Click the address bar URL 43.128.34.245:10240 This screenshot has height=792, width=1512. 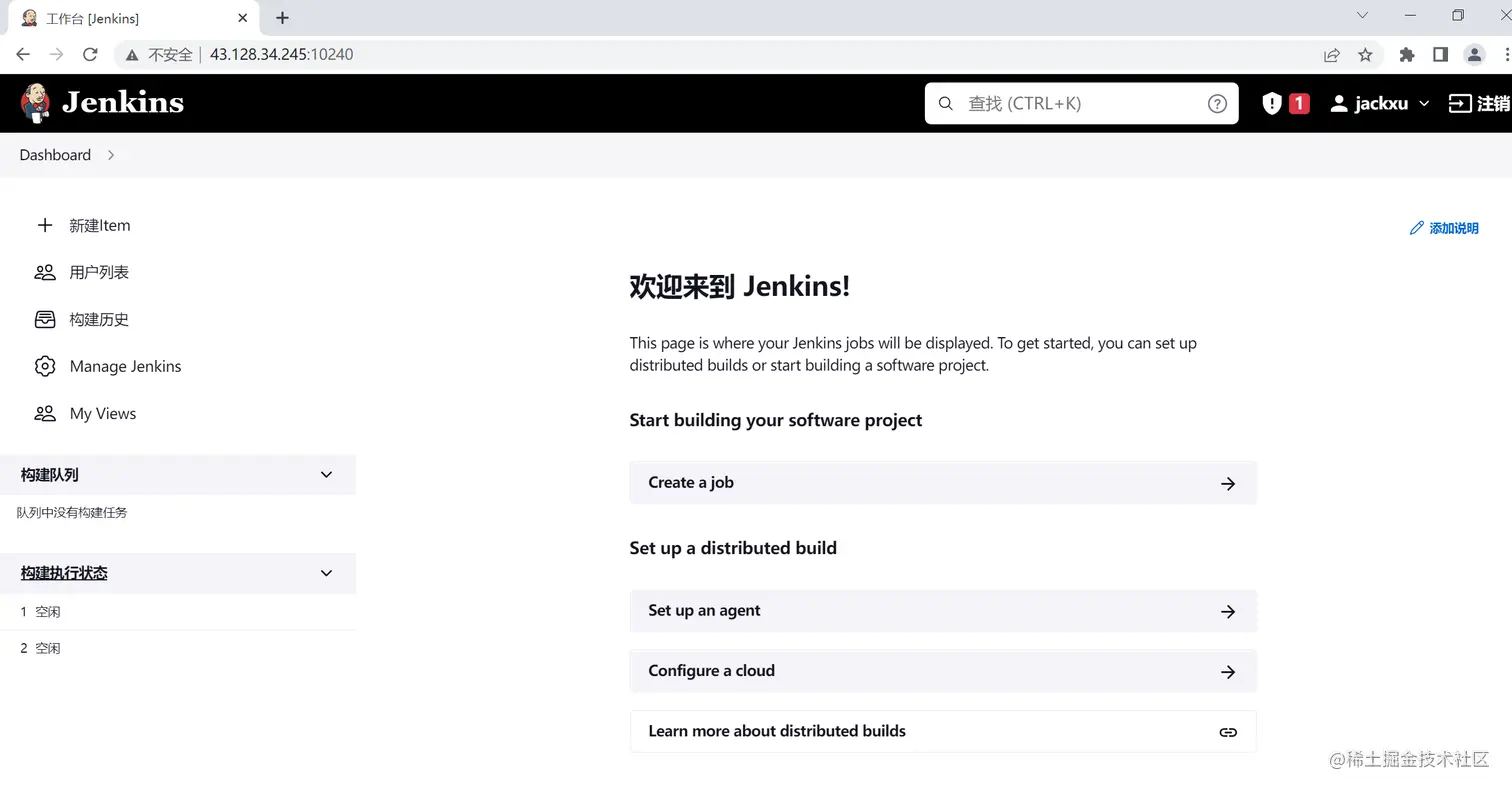(x=281, y=55)
